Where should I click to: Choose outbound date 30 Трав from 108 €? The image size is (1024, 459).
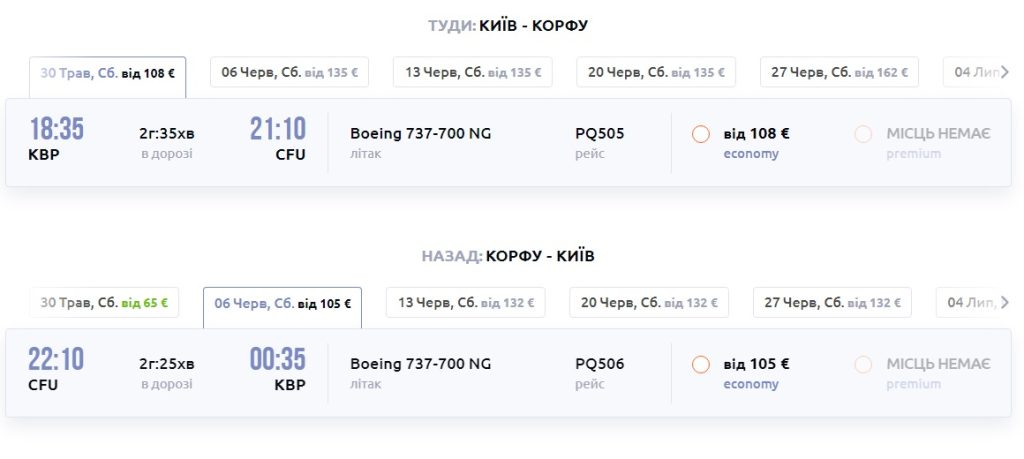[x=108, y=73]
